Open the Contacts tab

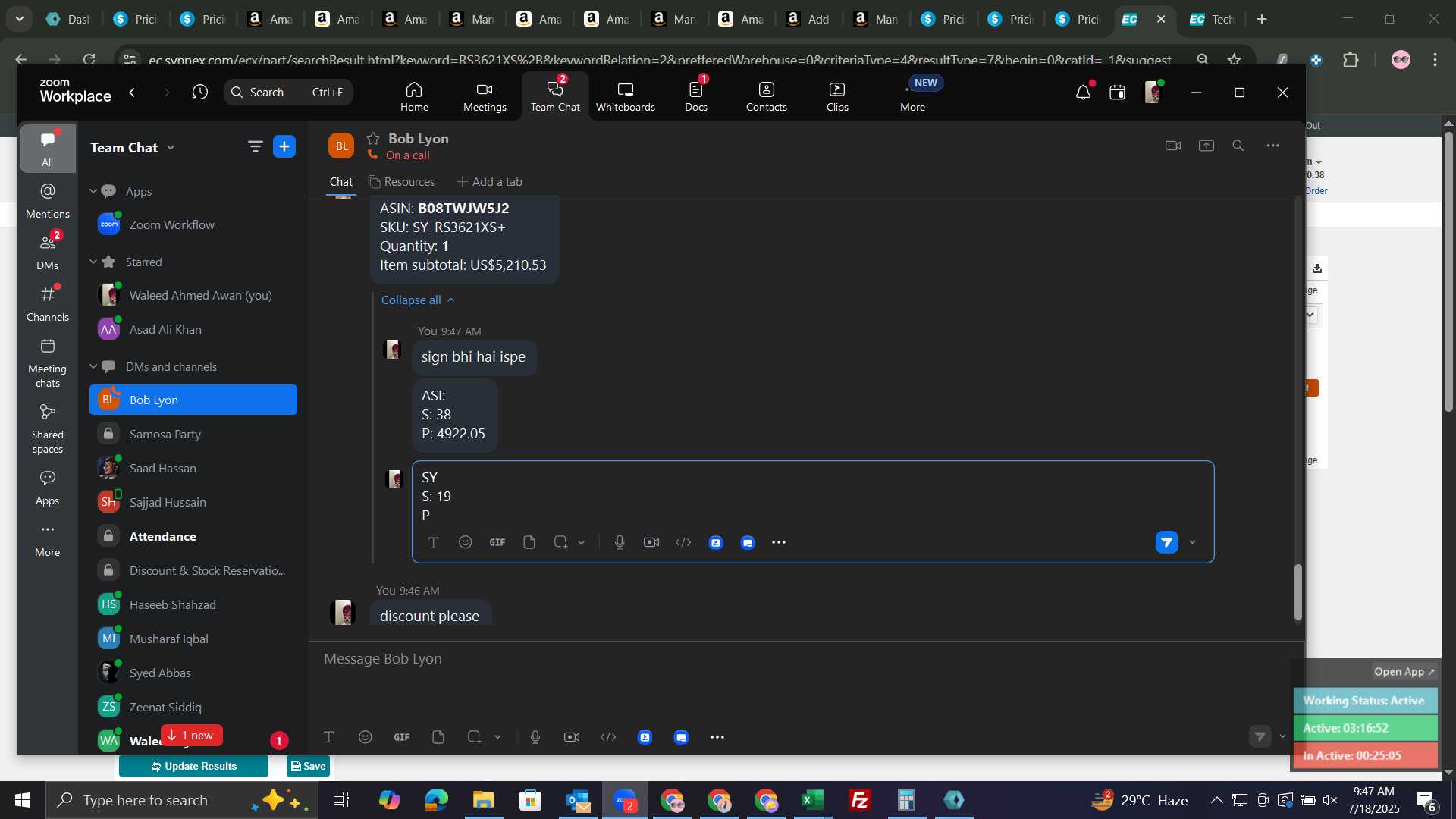(x=766, y=96)
